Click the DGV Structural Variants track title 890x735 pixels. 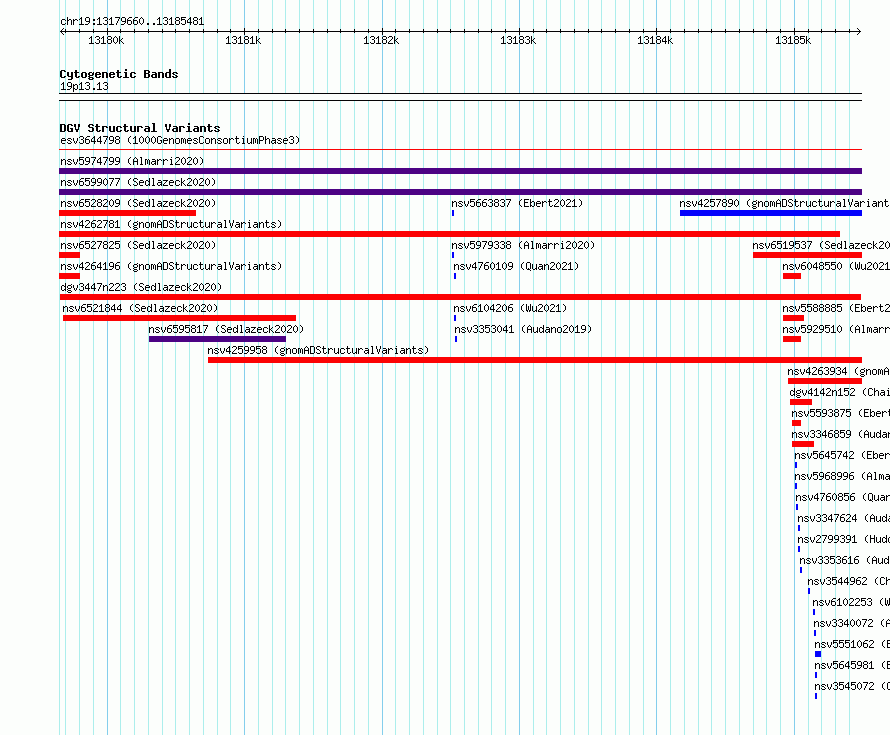pos(140,128)
